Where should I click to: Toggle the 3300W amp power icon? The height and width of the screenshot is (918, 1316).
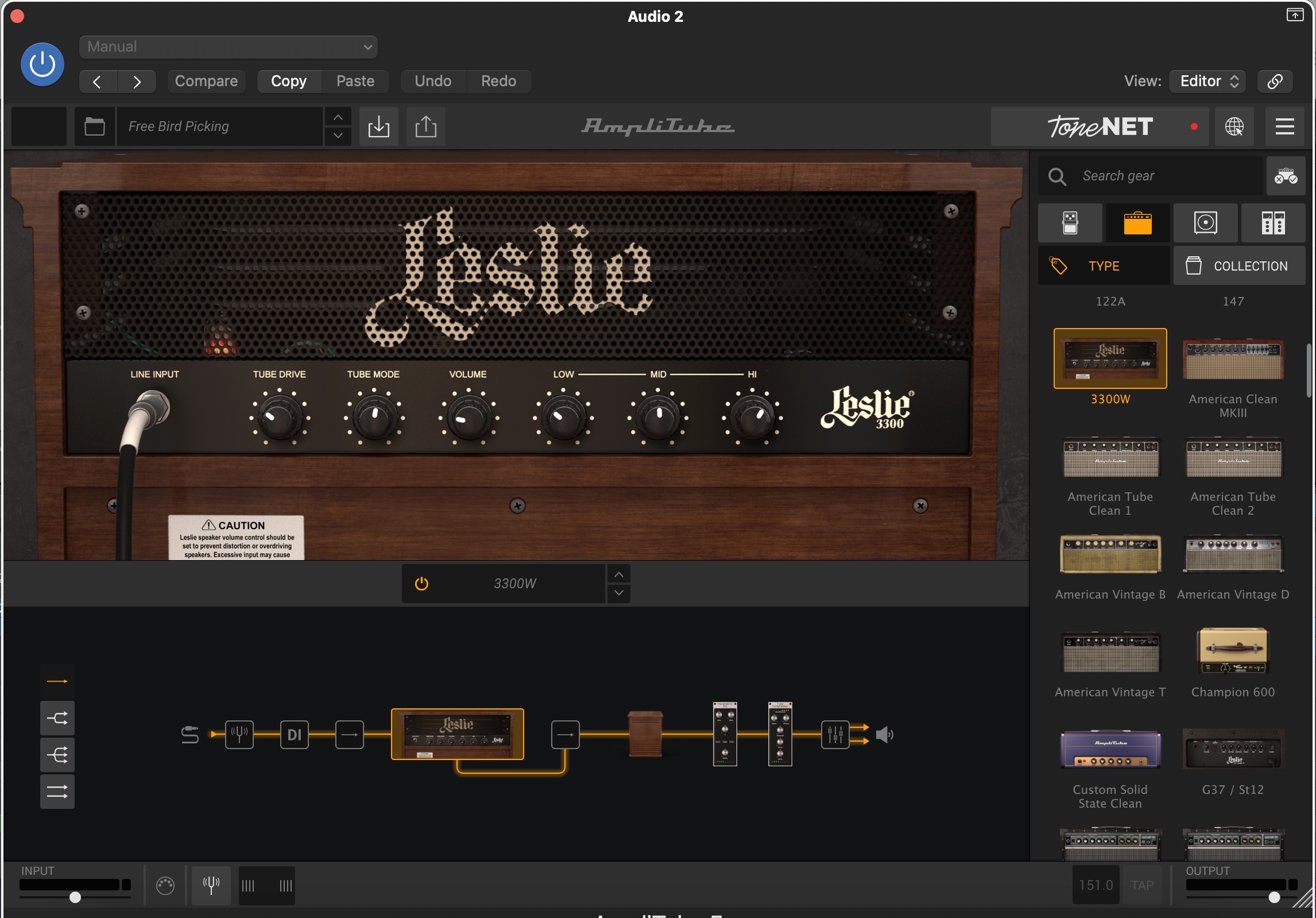pyautogui.click(x=421, y=584)
